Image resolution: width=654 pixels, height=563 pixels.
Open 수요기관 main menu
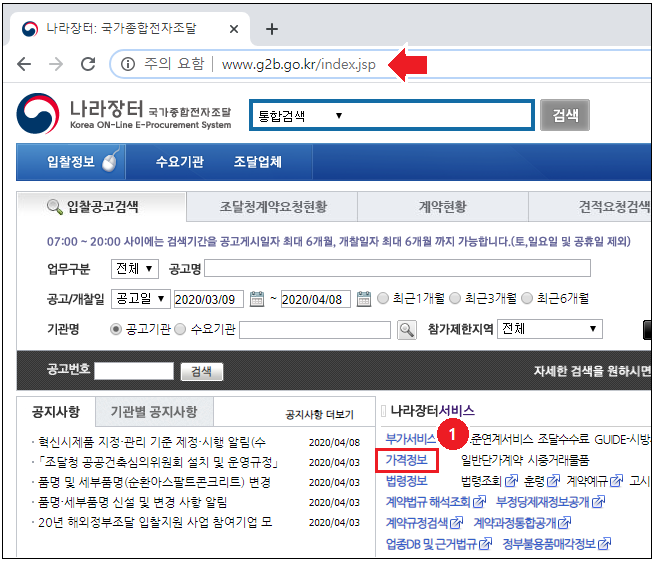[x=180, y=162]
